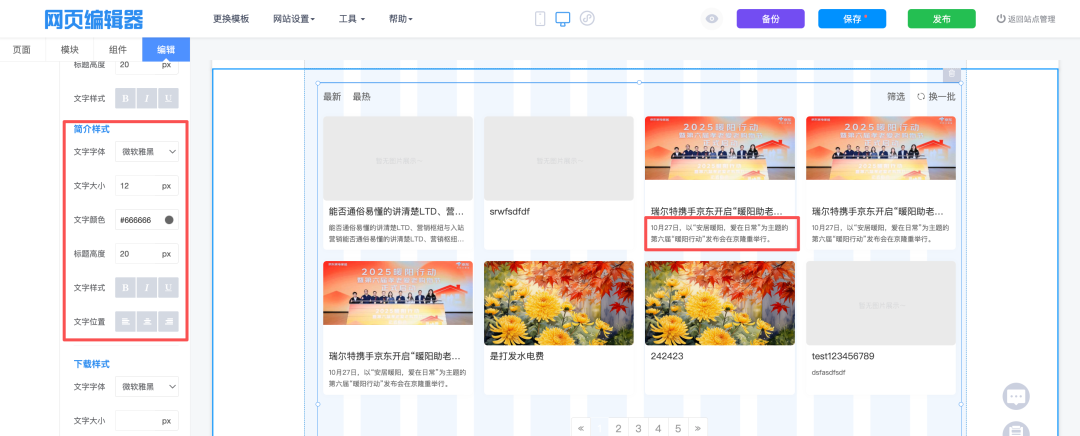This screenshot has width=1080, height=436.
Task: Switch to the 模块 tab
Action: pos(70,50)
